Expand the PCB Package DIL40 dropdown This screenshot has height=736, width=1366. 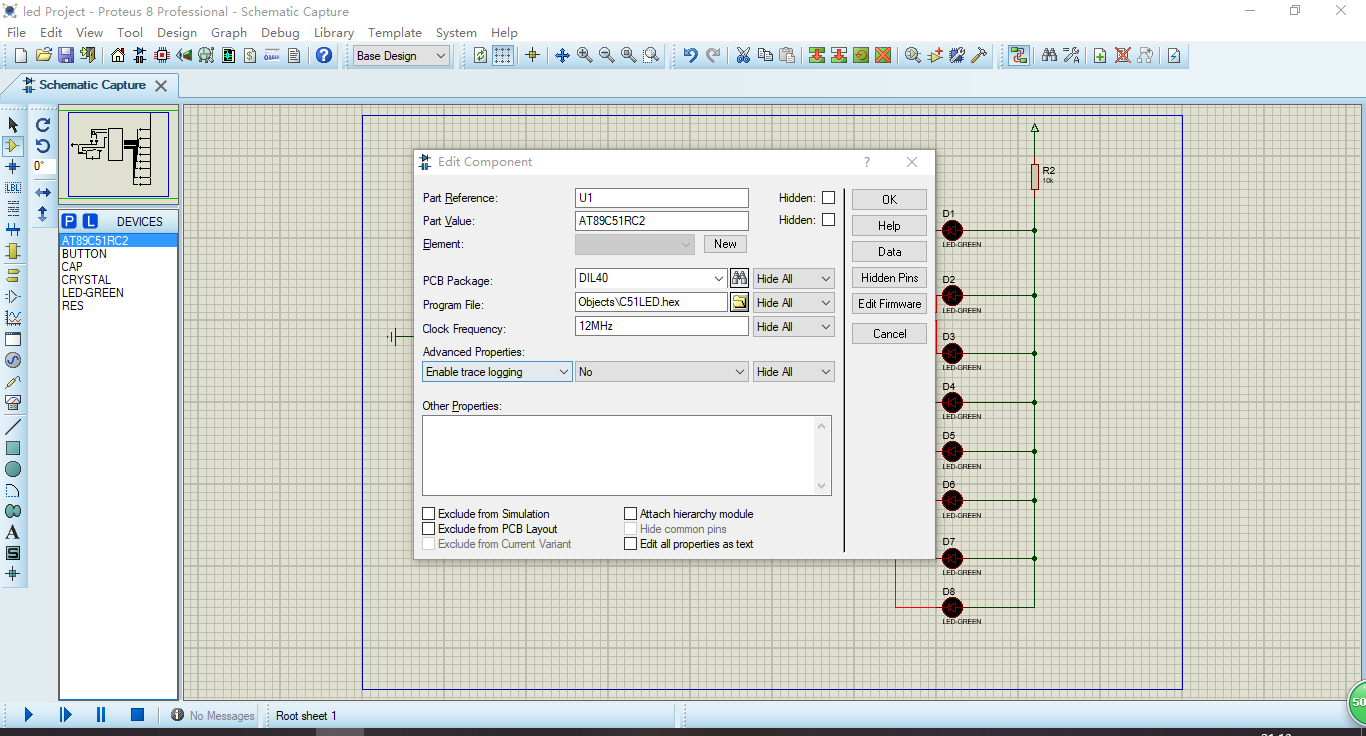point(719,279)
